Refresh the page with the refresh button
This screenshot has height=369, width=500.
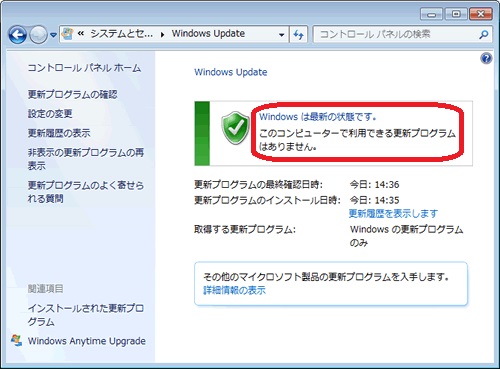coord(298,34)
